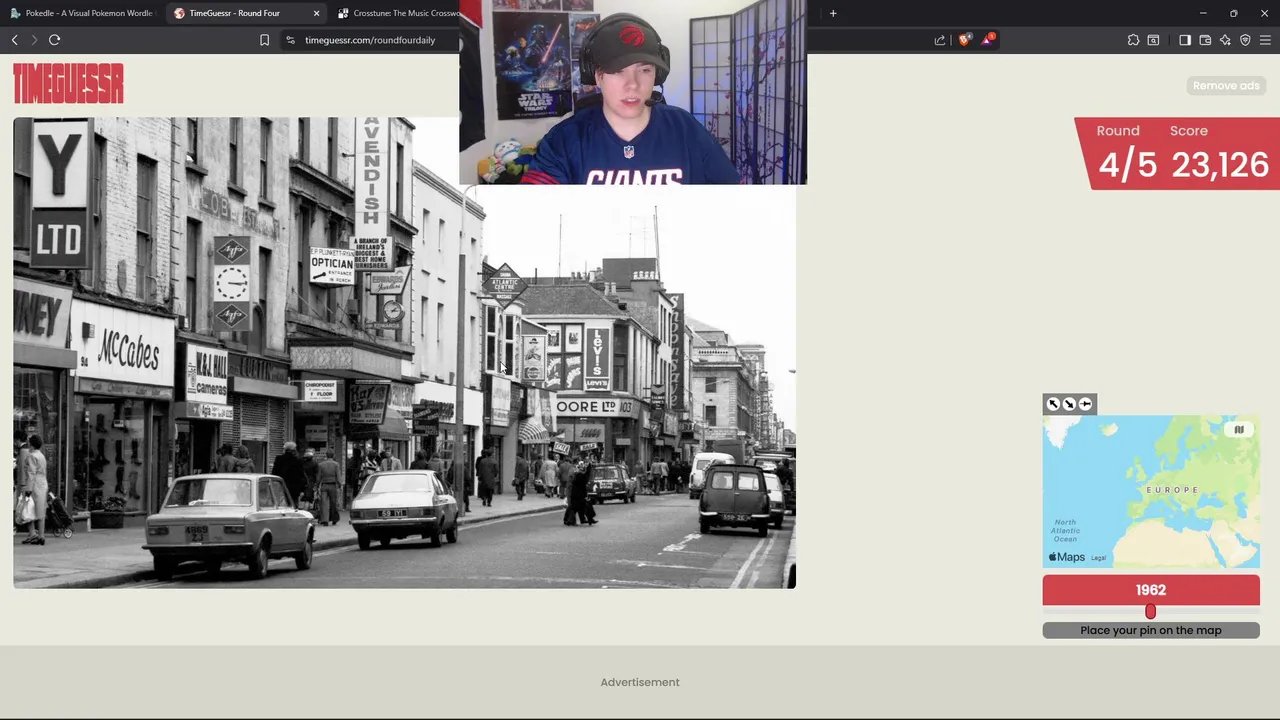Go back to the previous page

pyautogui.click(x=14, y=40)
